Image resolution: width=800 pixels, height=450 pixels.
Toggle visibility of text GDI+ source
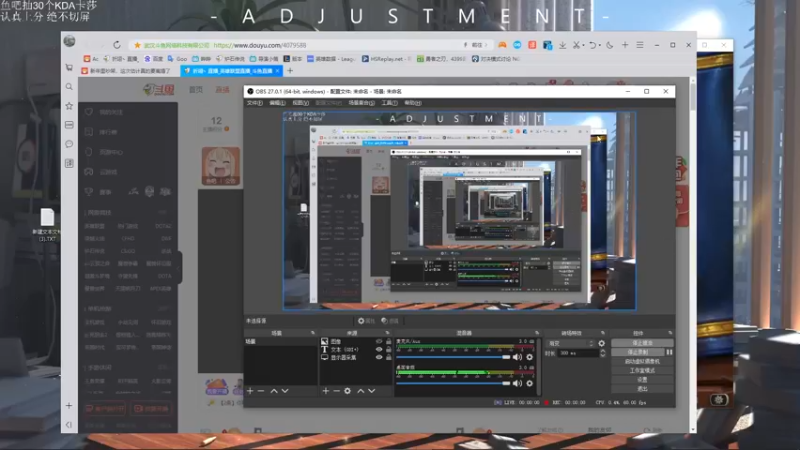coord(379,349)
